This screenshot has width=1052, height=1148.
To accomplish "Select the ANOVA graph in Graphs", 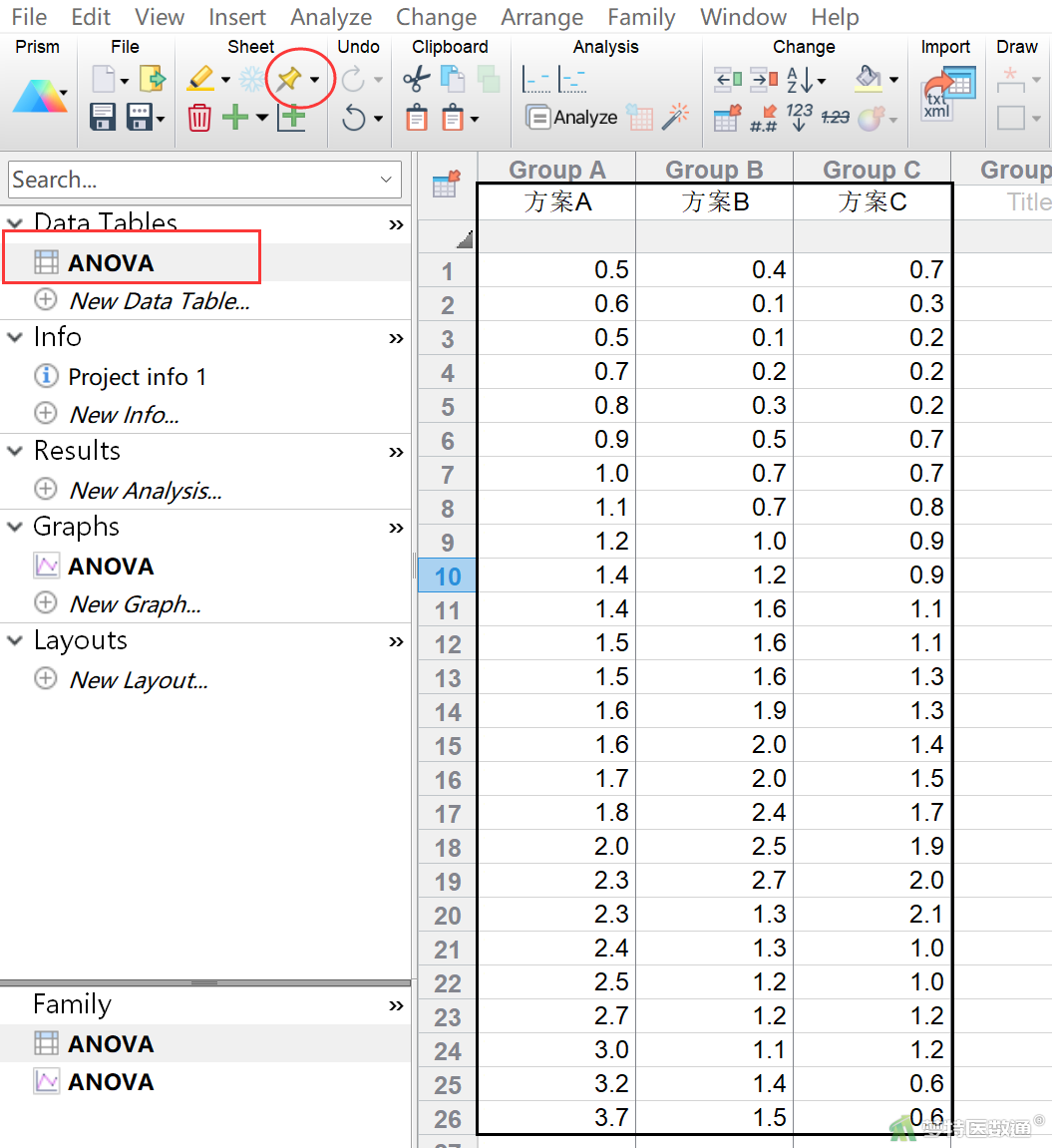I will (111, 566).
